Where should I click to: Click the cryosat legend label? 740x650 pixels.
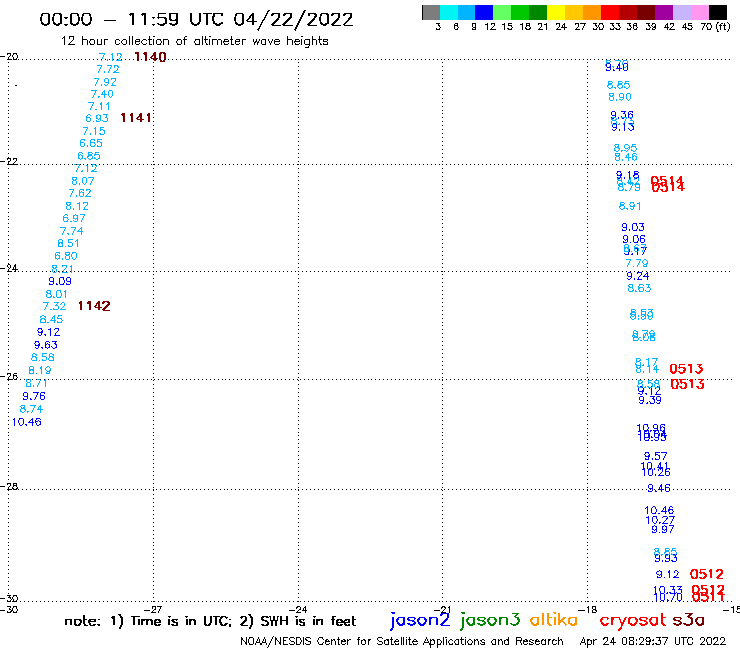click(633, 620)
